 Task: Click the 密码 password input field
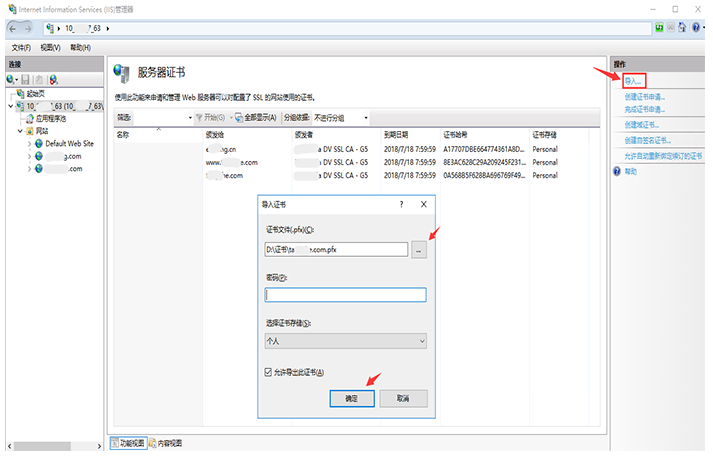[x=345, y=295]
